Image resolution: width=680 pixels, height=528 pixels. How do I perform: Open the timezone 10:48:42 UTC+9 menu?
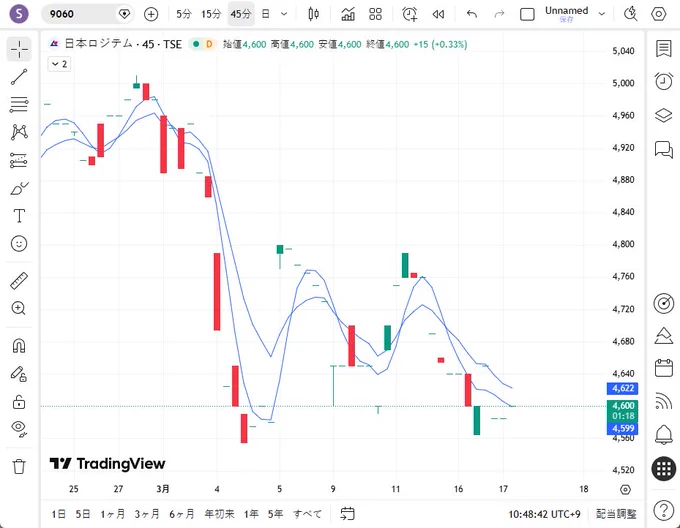tap(544, 514)
